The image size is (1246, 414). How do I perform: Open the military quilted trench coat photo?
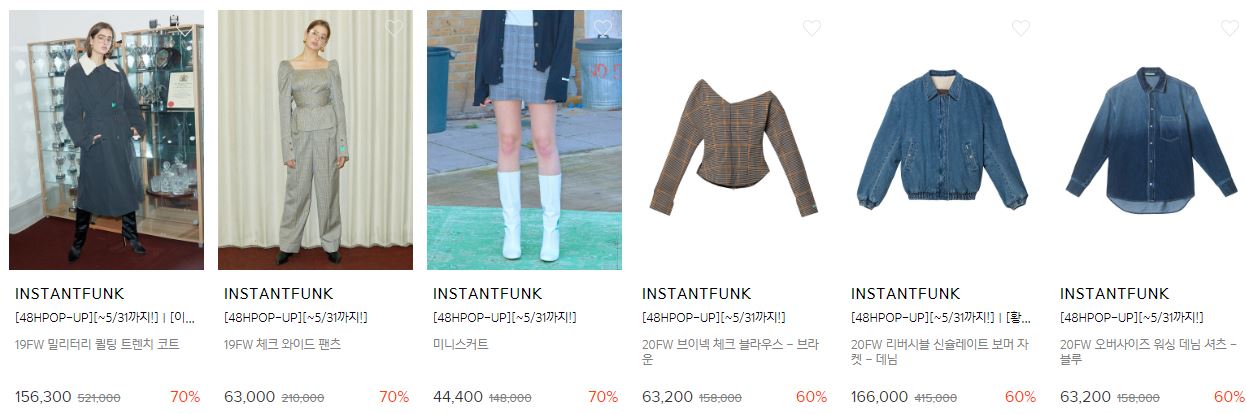point(106,140)
